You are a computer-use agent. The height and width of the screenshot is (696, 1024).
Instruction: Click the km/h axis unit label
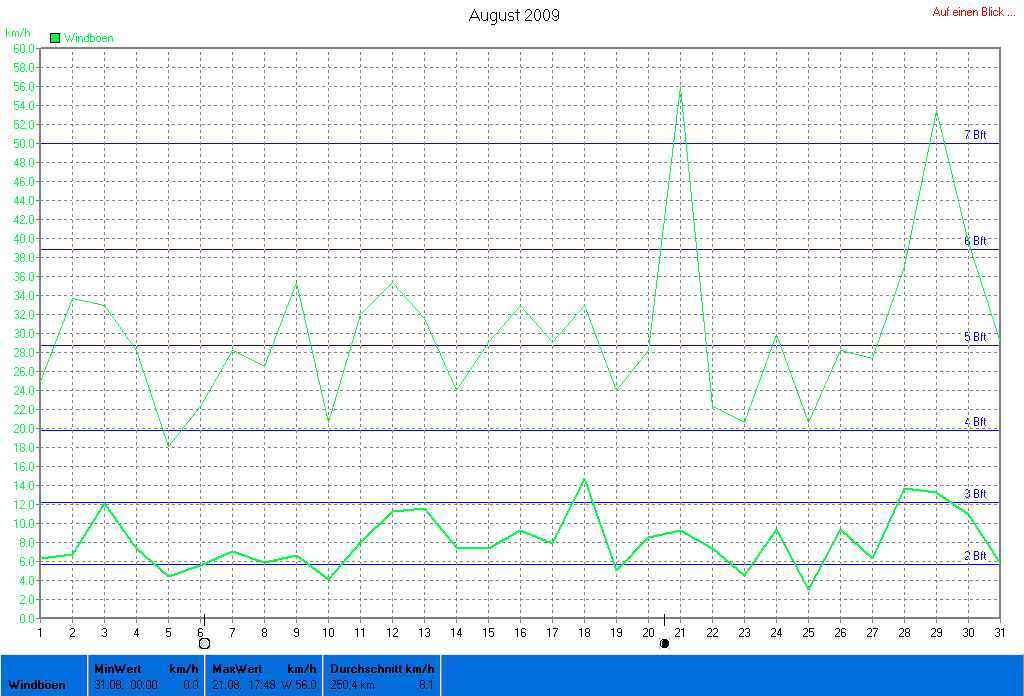[18, 33]
